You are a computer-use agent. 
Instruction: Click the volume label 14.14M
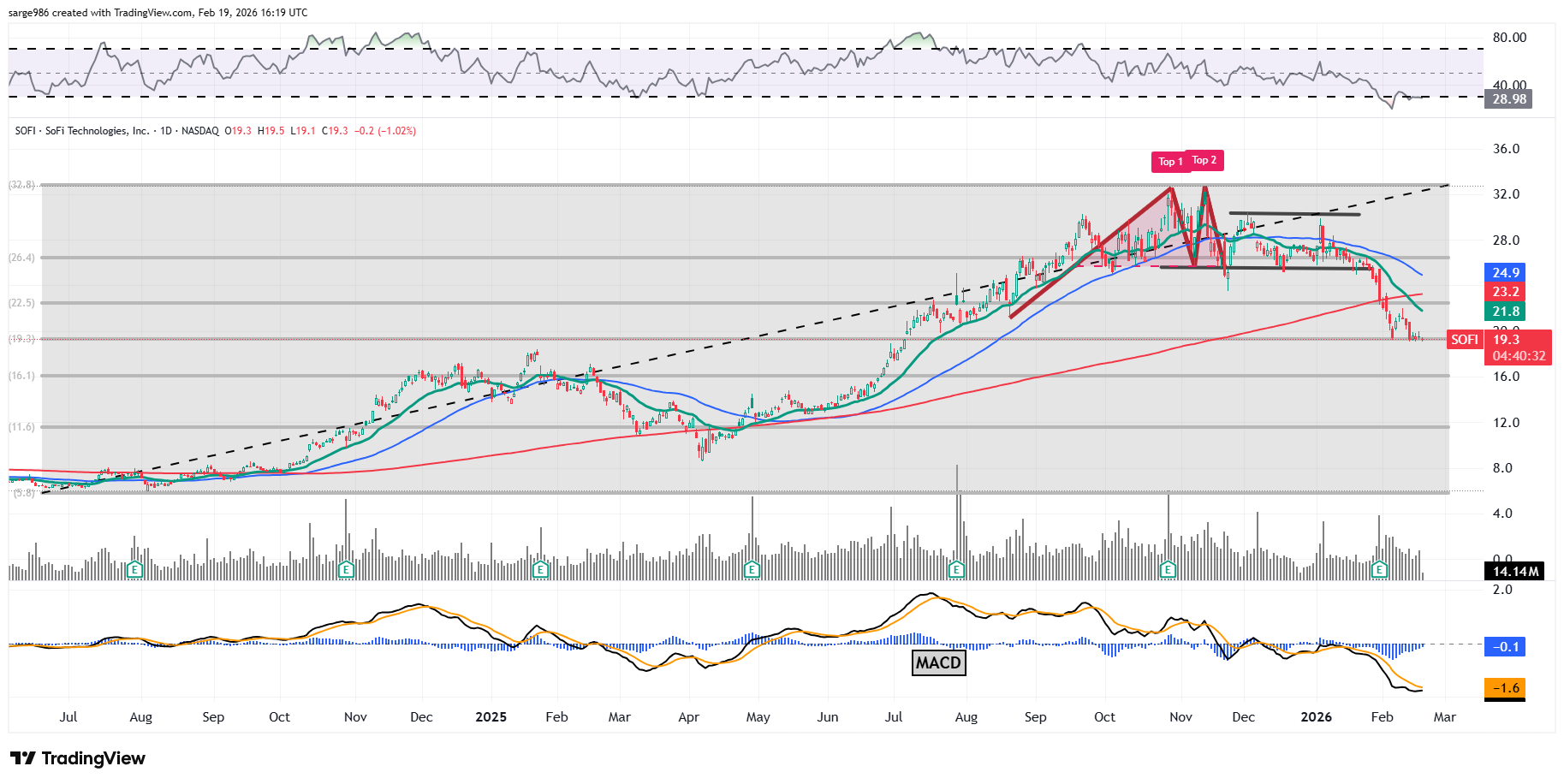pos(1515,571)
